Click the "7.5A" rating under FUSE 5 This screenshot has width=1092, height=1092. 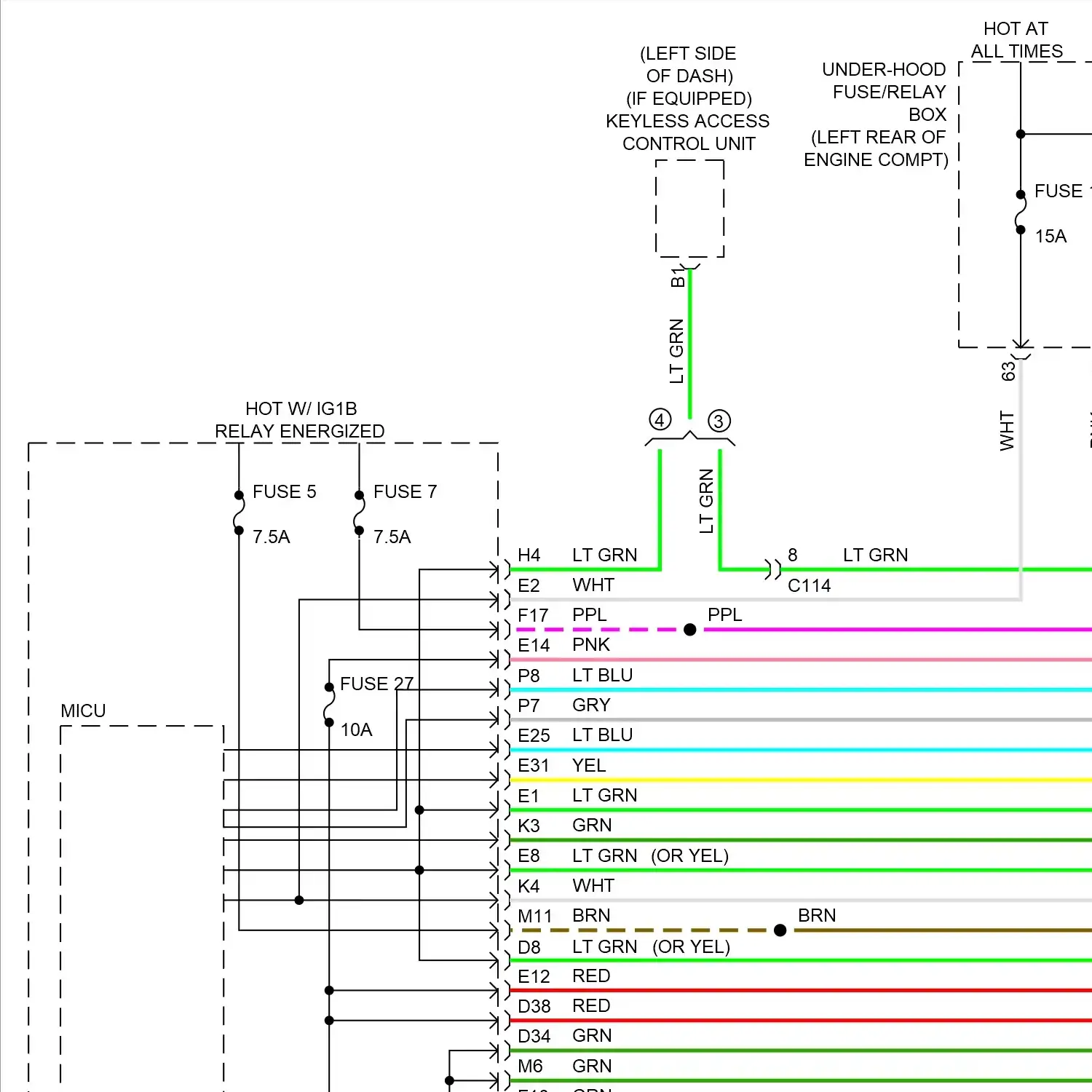pos(271,537)
